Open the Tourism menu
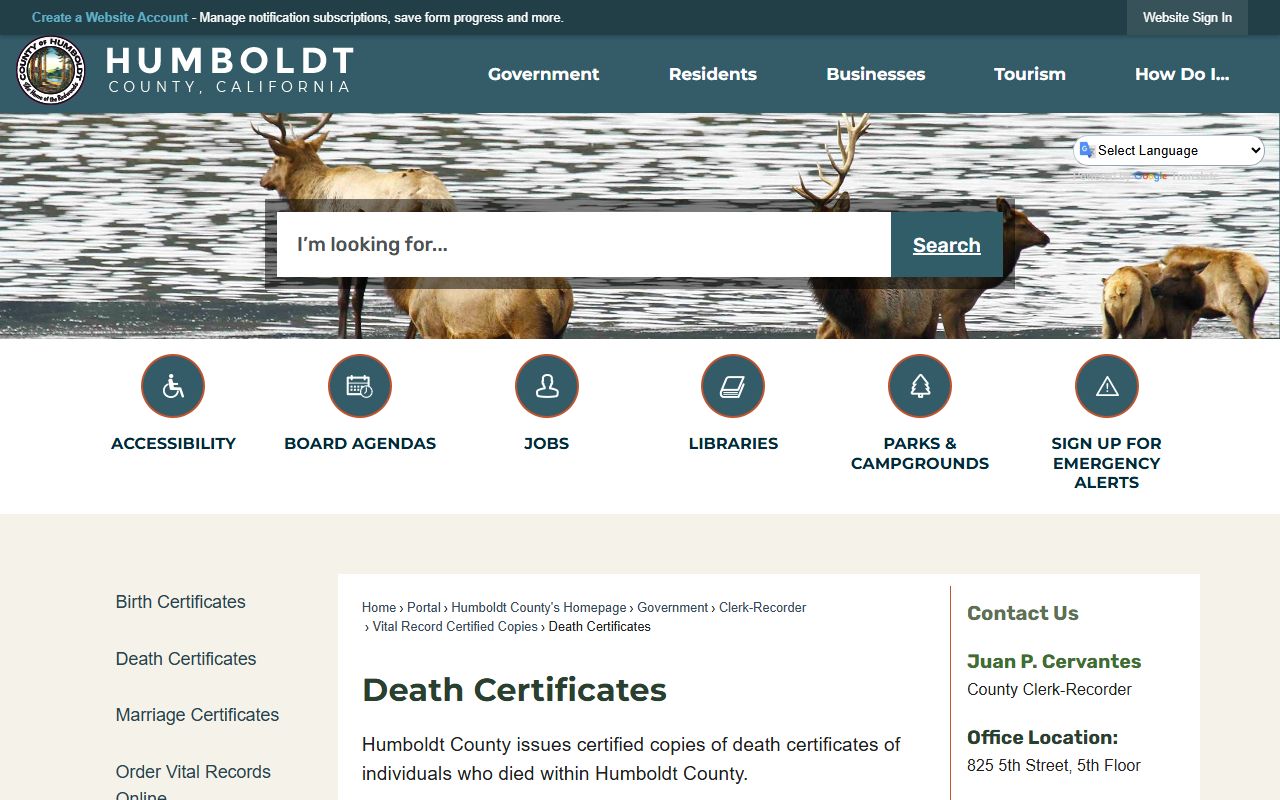Viewport: 1280px width, 800px height. click(1030, 74)
